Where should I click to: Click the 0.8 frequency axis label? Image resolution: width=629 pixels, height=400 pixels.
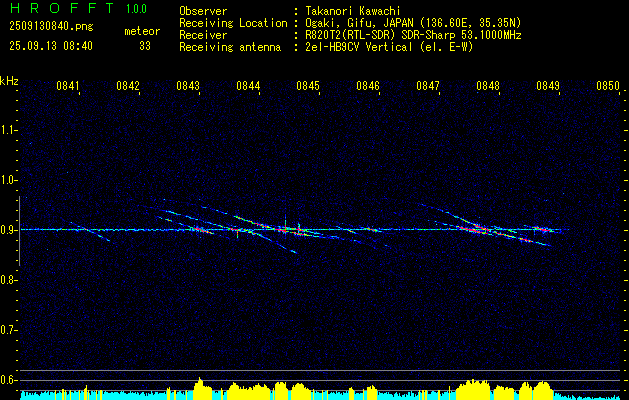click(8, 280)
